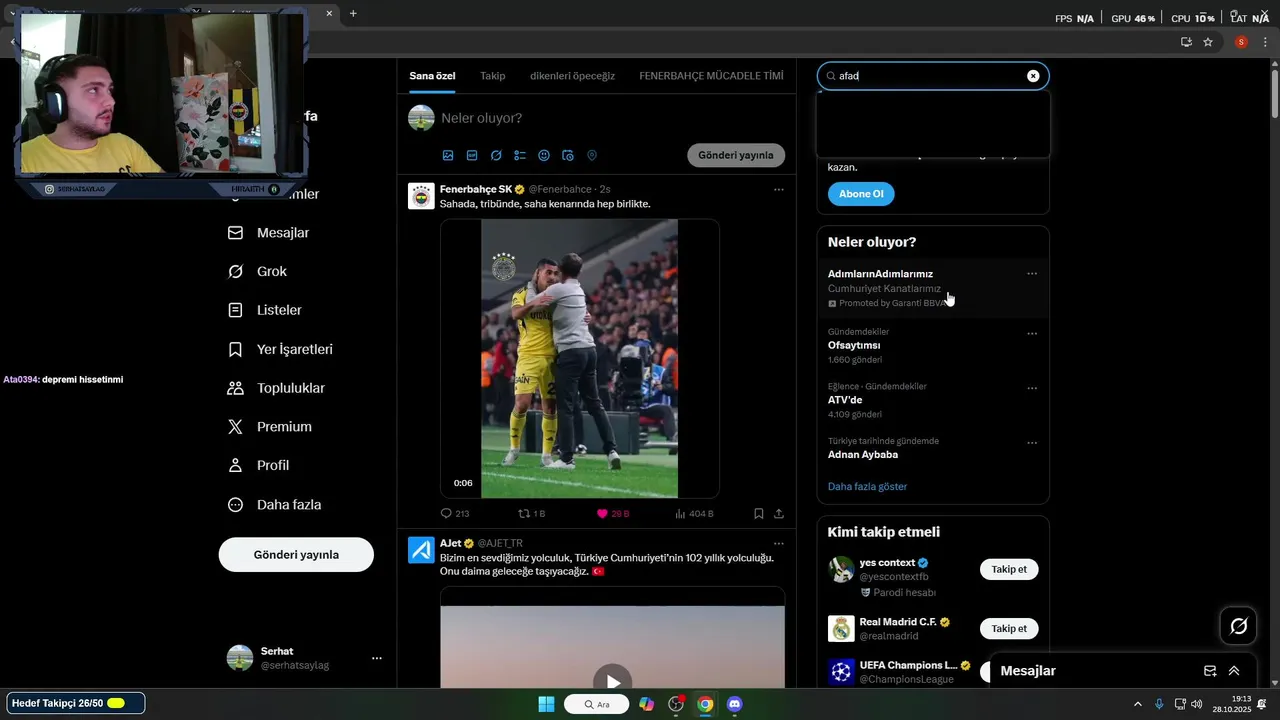
Task: Open AJet profile avatar
Action: [x=421, y=550]
